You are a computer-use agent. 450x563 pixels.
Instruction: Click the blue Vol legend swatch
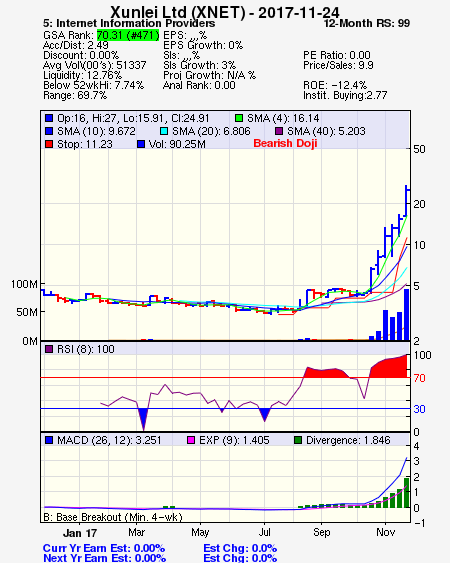(x=141, y=144)
